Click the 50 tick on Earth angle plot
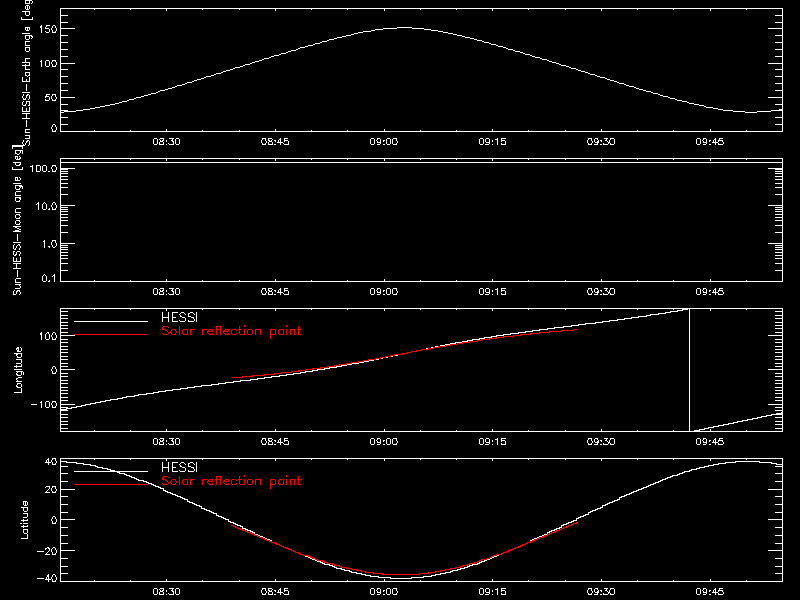The height and width of the screenshot is (600, 800). (x=51, y=97)
